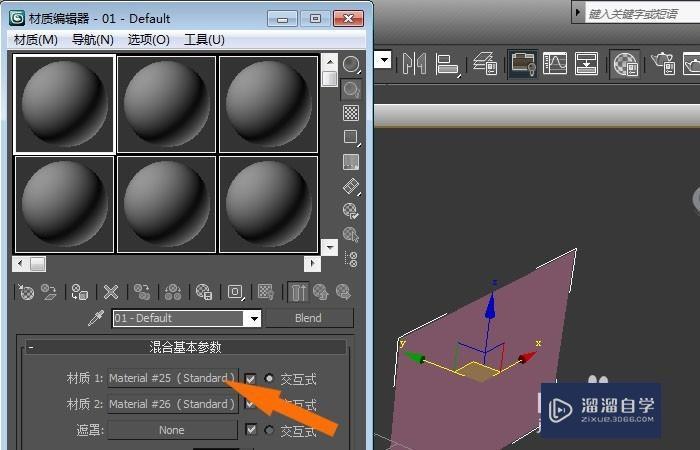700x450 pixels.
Task: Click the Put to Library icon
Action: [204, 292]
